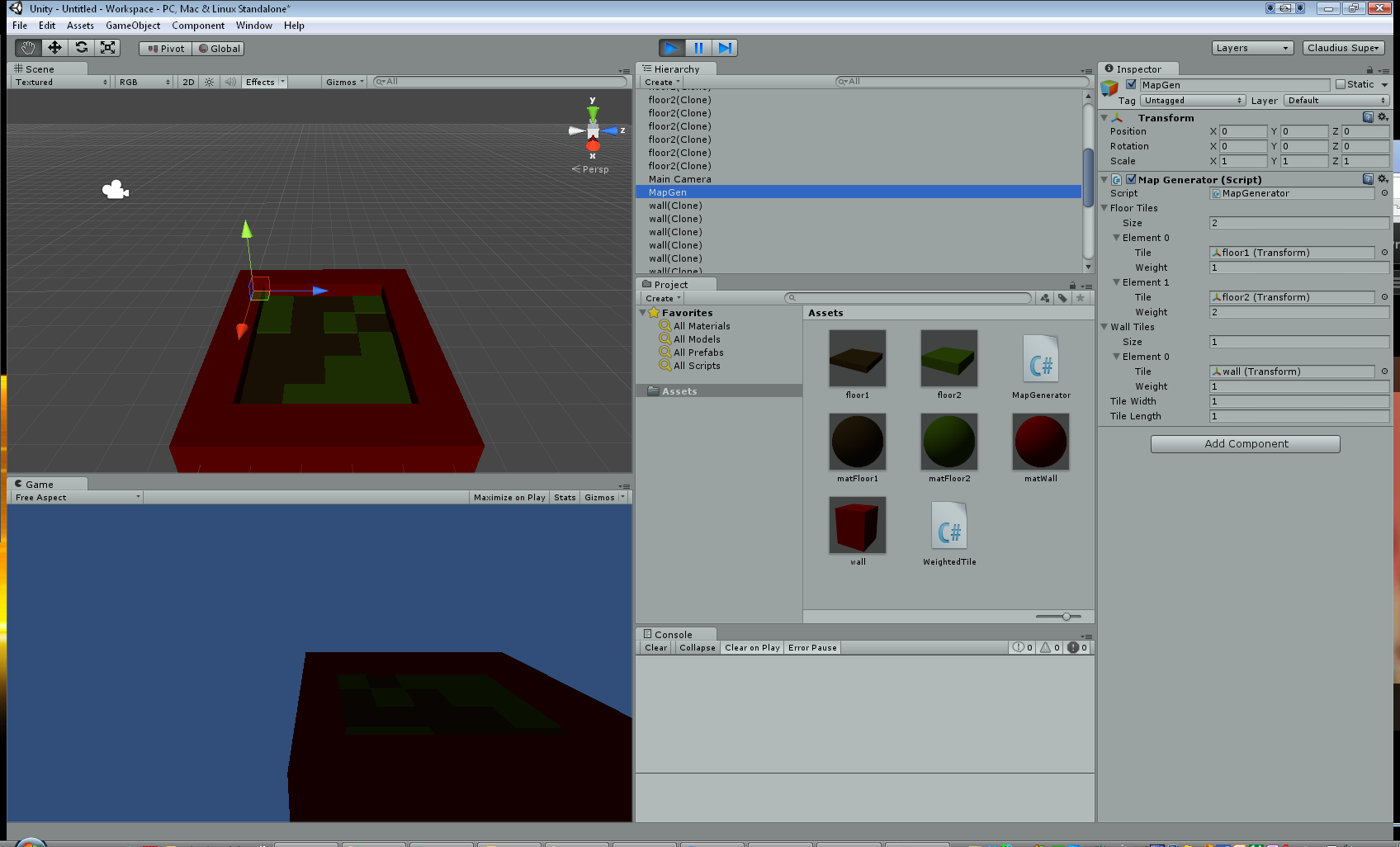Collapse the Floor Tiles array
The width and height of the screenshot is (1400, 847).
[x=1104, y=208]
